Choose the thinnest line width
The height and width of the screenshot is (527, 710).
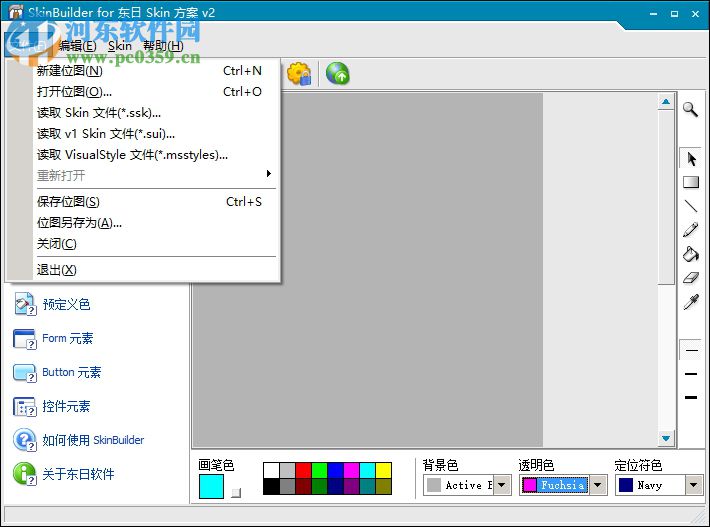[691, 350]
